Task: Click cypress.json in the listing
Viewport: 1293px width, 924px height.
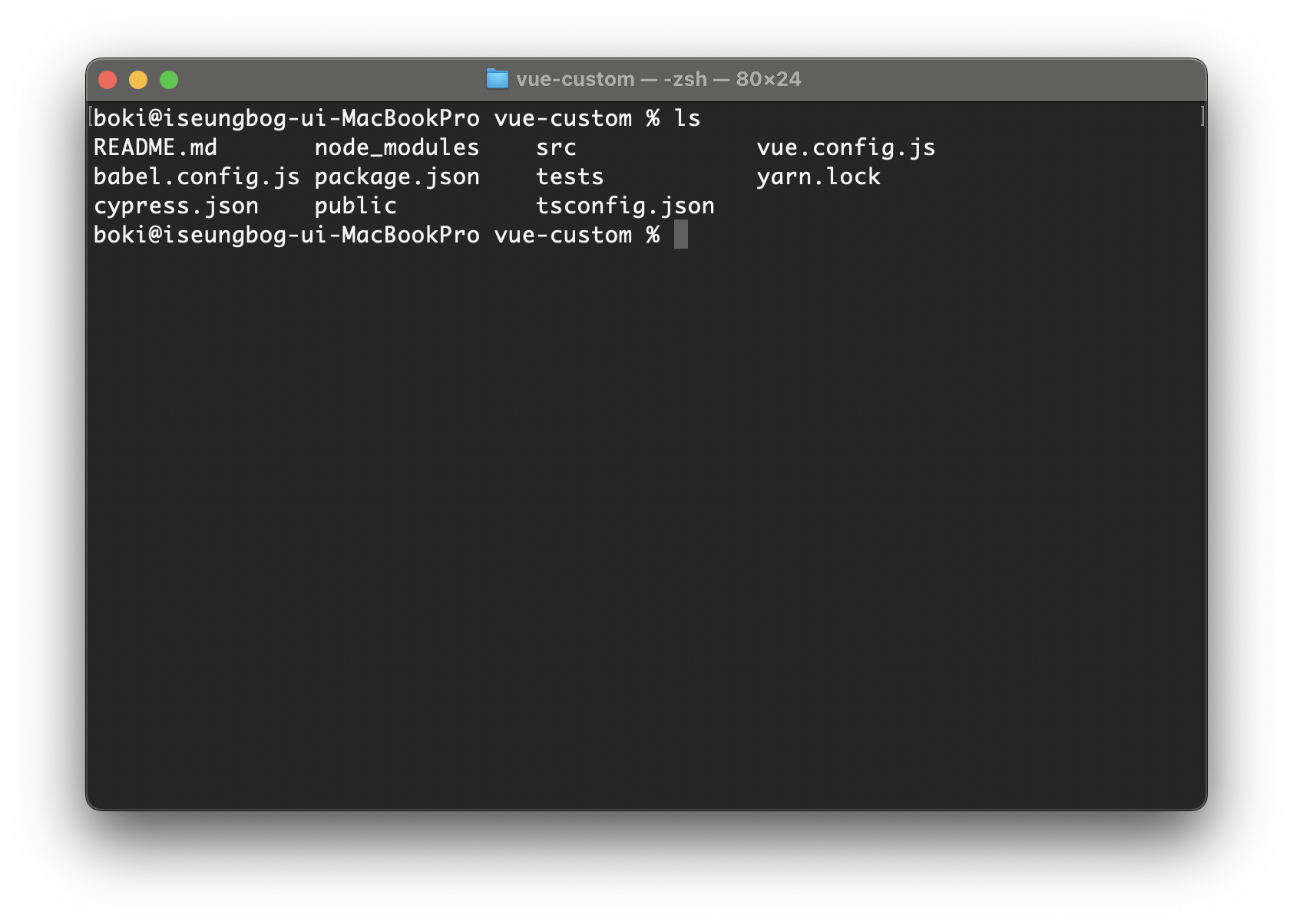Action: coord(176,206)
